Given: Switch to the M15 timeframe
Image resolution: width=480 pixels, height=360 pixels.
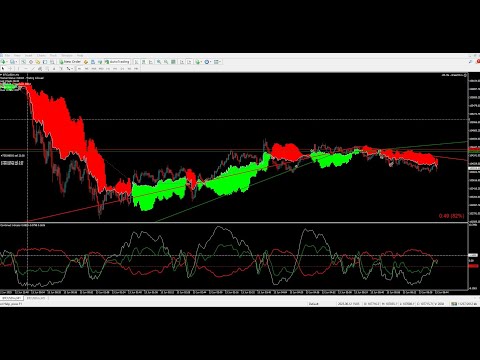Looking at the screenshot, I should [x=94, y=68].
